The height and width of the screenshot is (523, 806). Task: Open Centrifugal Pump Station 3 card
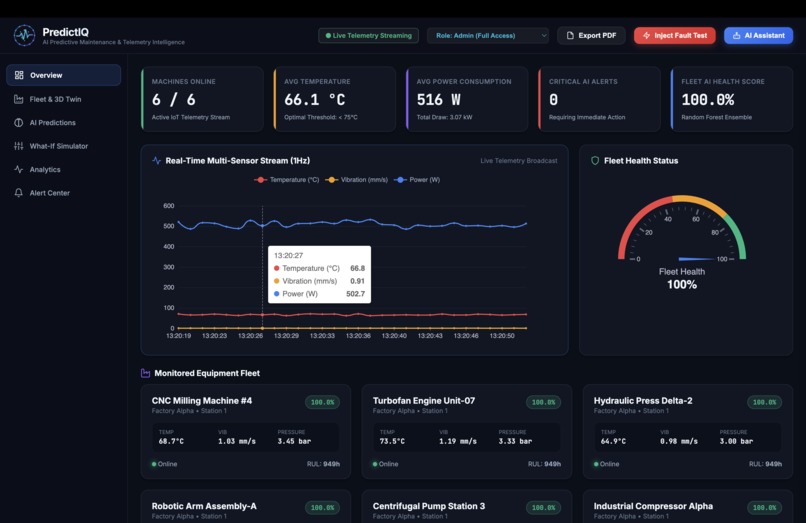click(467, 507)
